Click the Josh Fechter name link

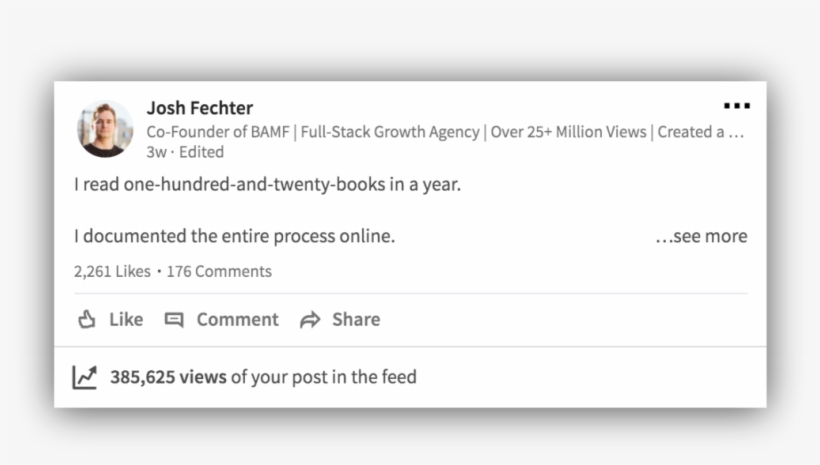[x=199, y=108]
